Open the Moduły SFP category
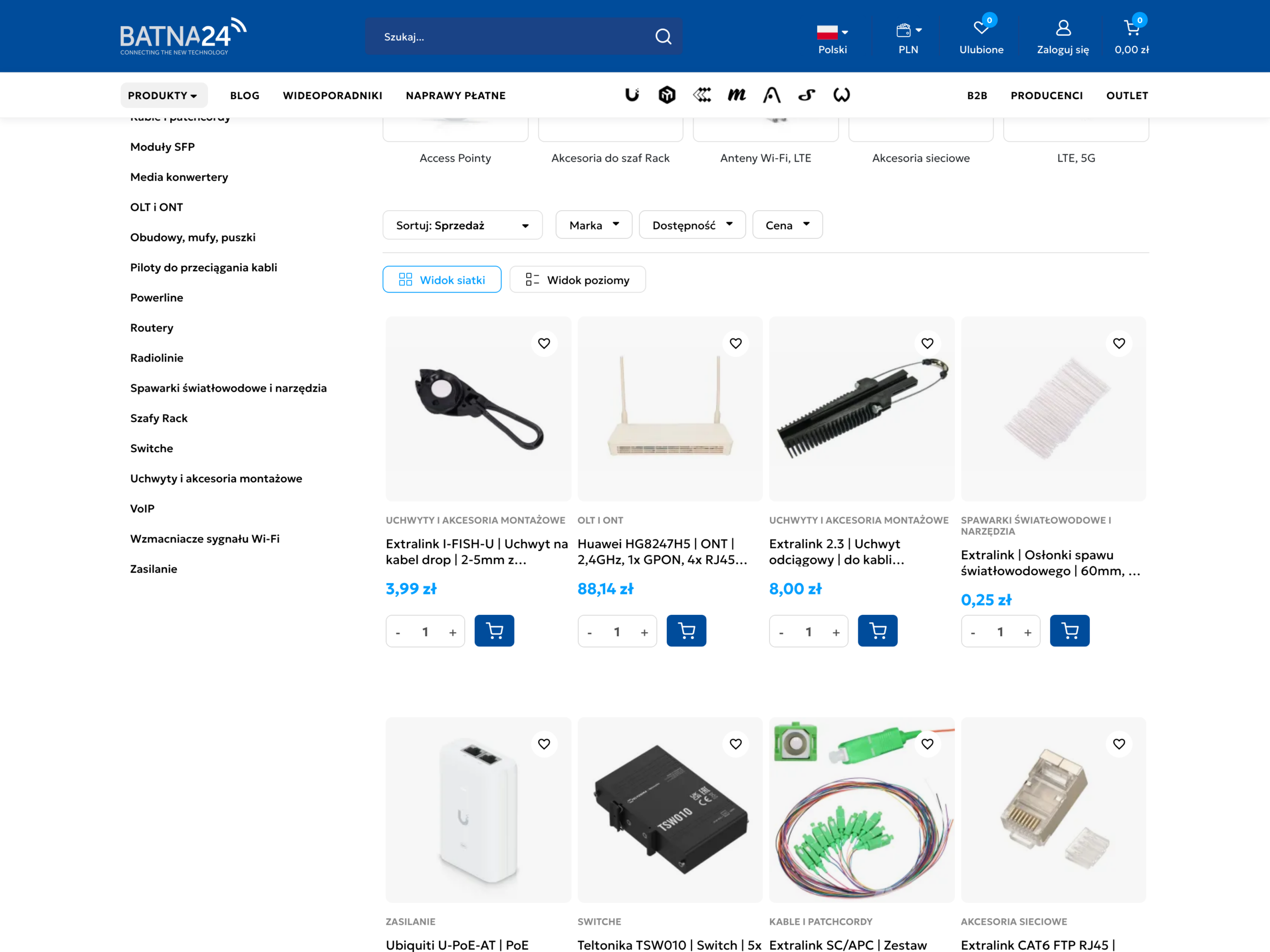Image resolution: width=1270 pixels, height=952 pixels. (x=163, y=147)
